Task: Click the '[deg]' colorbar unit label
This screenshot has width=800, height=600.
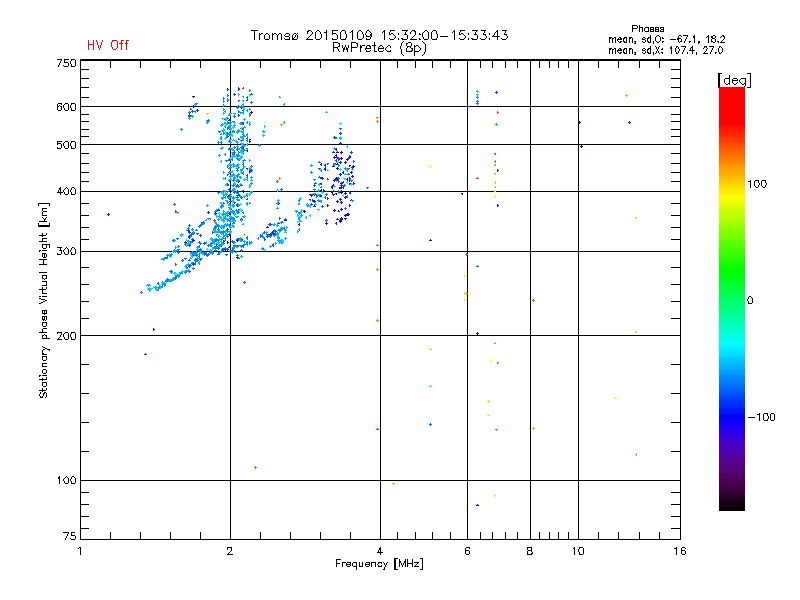Action: pyautogui.click(x=734, y=80)
